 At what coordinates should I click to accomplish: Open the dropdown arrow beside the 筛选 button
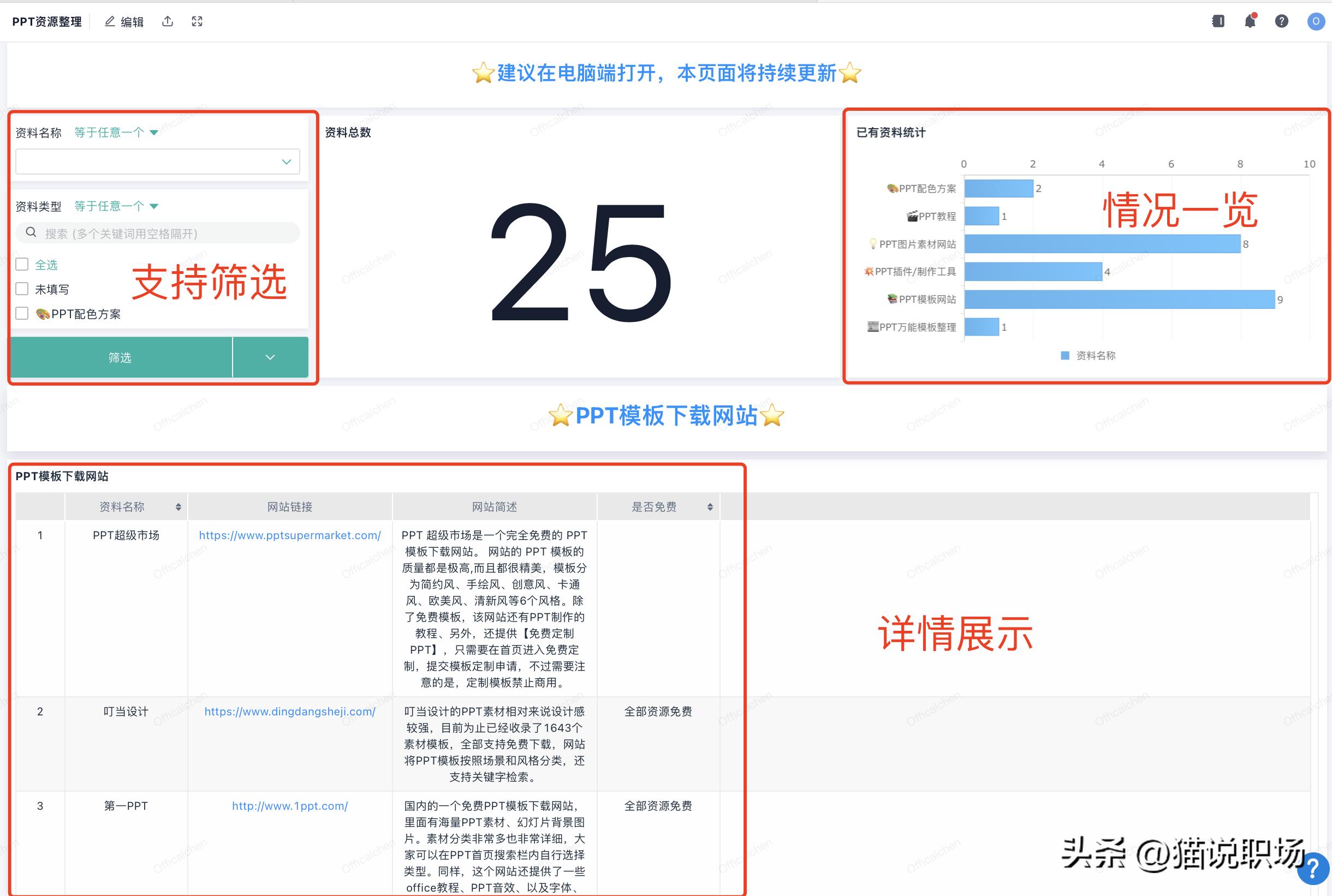270,357
